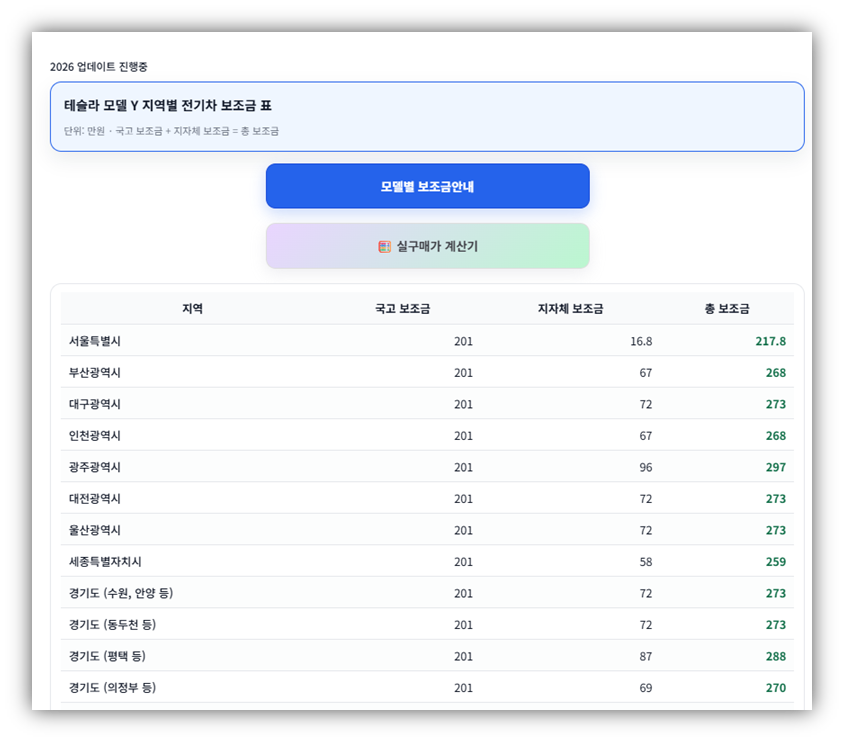This screenshot has height=742, width=844.
Task: Select the 288 total for 경기도 (평택 등)
Action: [776, 656]
